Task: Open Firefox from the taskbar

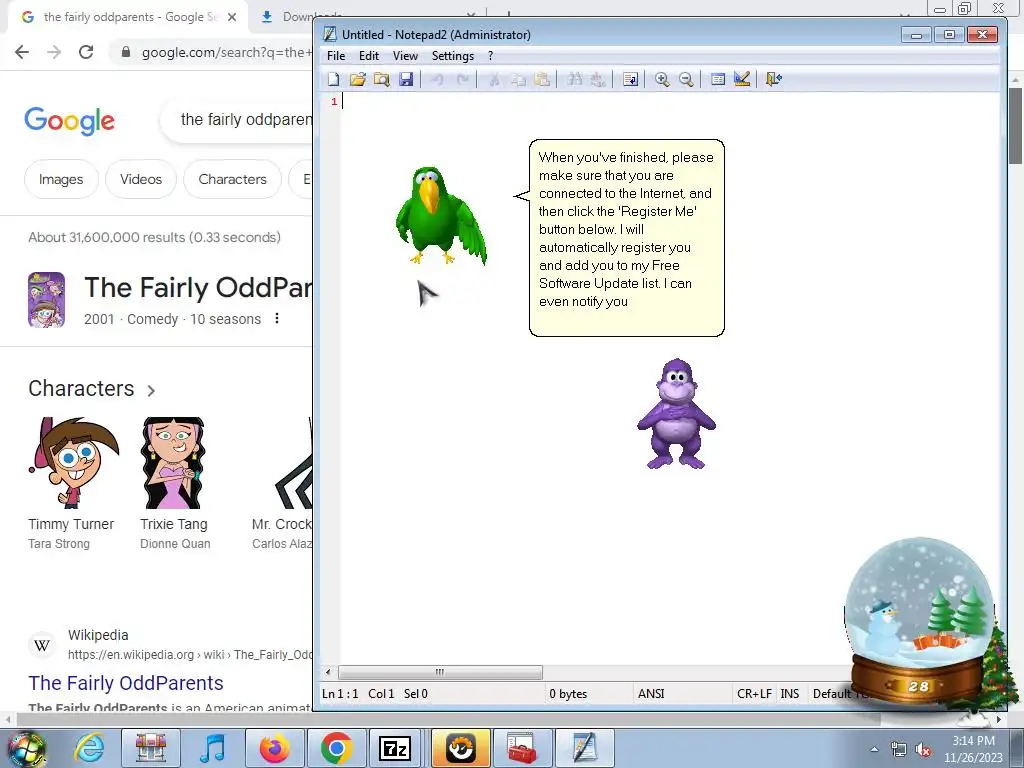Action: 274,748
